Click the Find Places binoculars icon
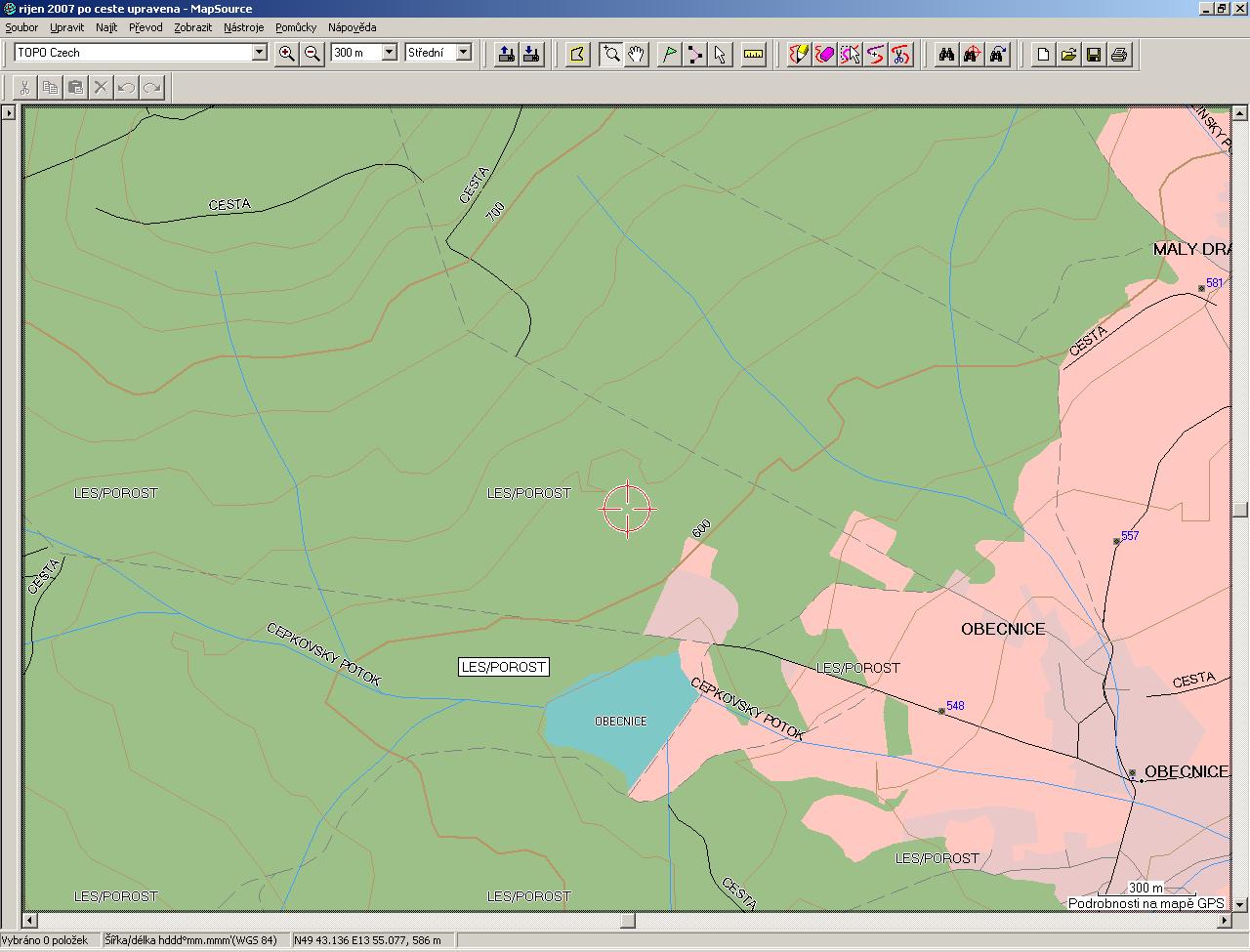 tap(946, 54)
